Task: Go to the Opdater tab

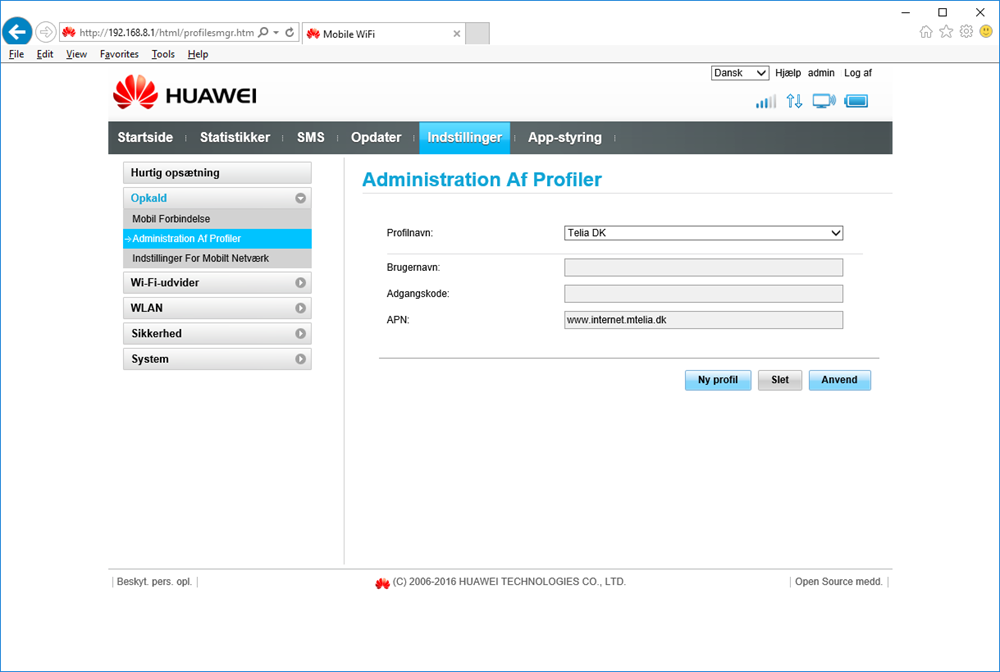Action: (x=376, y=138)
